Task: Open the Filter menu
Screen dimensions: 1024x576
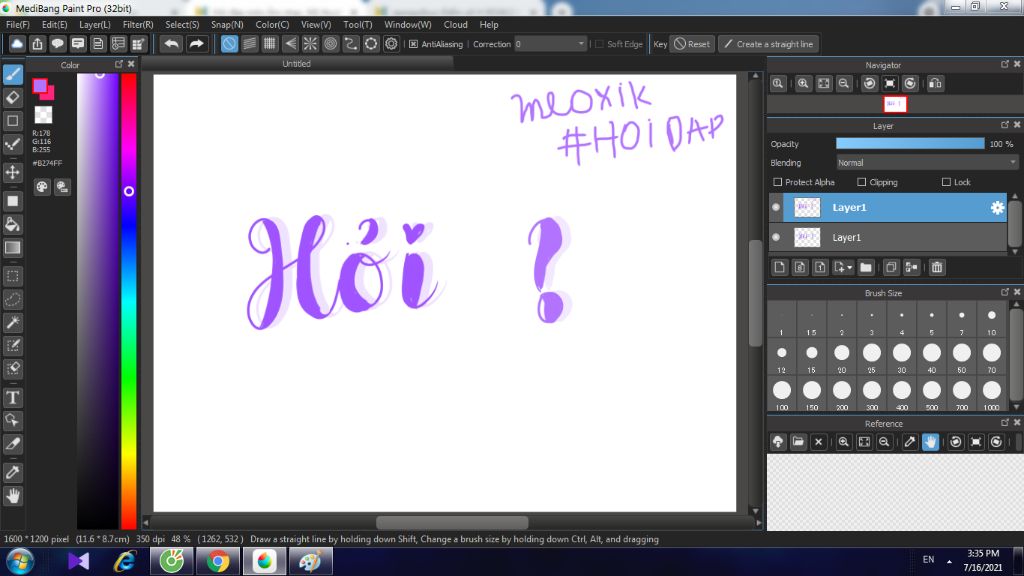Action: [138, 25]
